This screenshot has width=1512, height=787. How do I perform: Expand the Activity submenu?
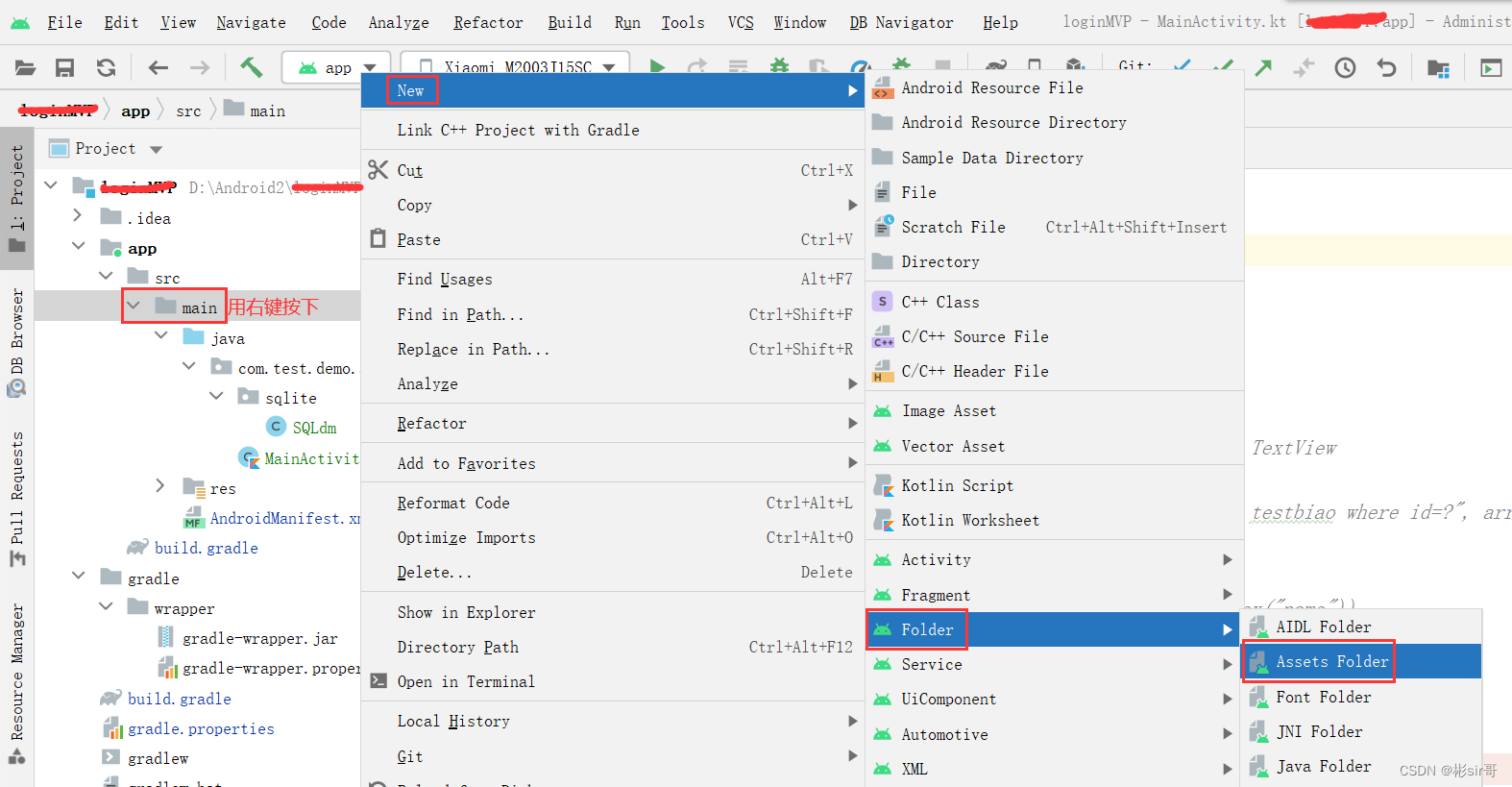[1055, 559]
